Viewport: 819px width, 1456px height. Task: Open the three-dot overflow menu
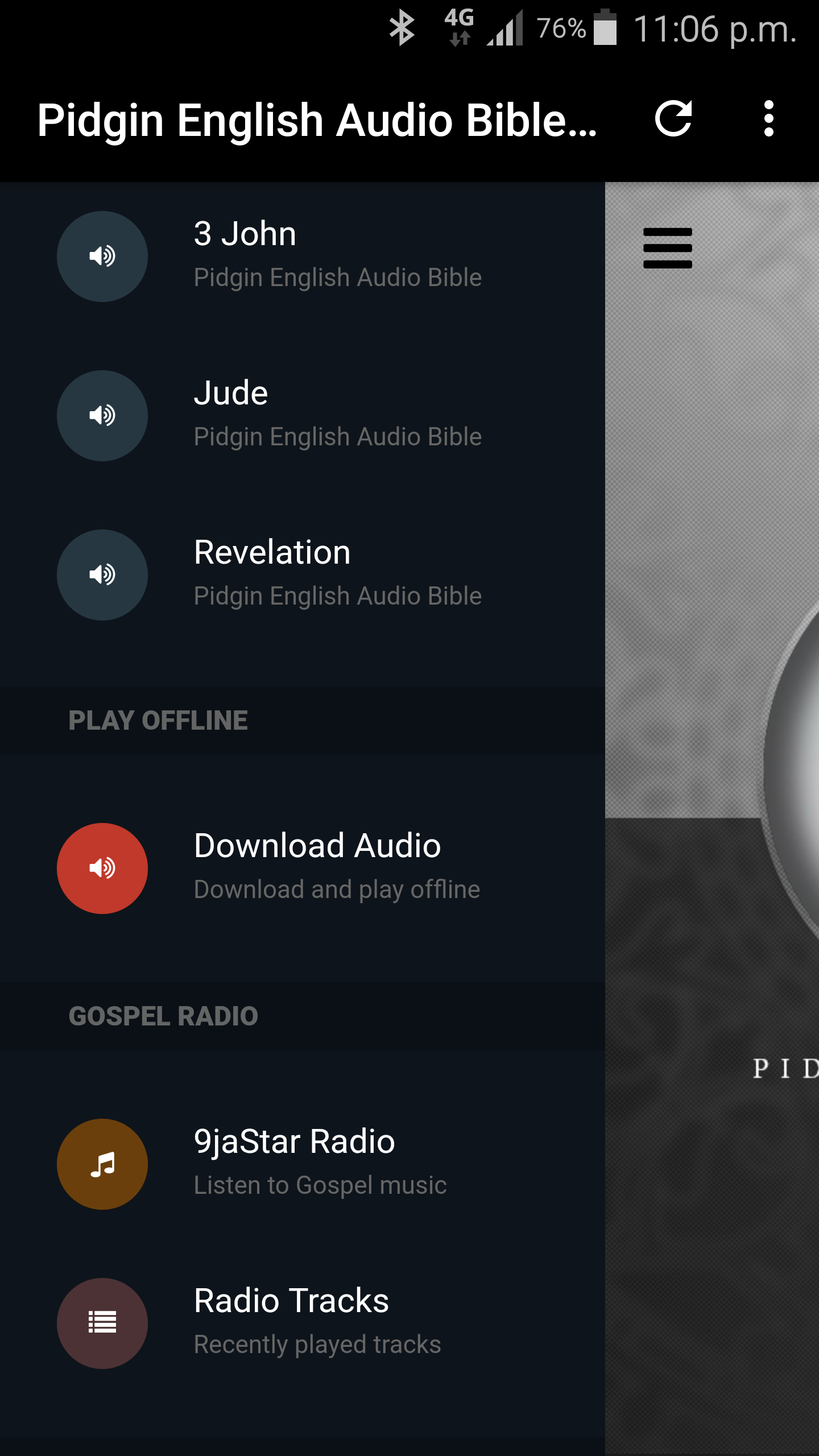click(x=768, y=119)
